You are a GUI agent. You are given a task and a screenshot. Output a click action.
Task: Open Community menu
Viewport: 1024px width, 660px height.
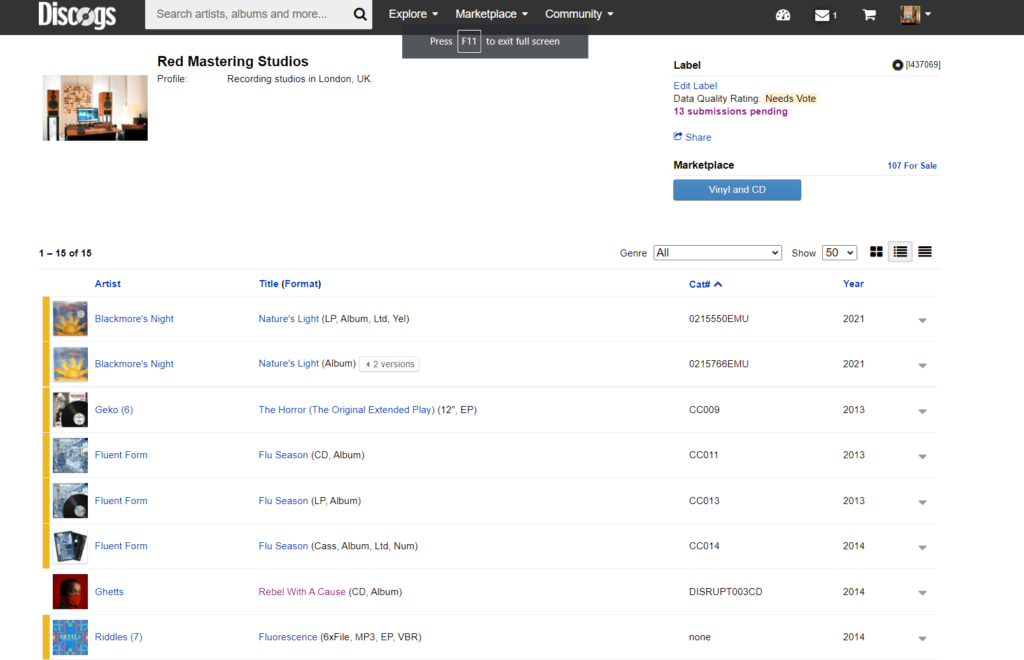(x=579, y=14)
